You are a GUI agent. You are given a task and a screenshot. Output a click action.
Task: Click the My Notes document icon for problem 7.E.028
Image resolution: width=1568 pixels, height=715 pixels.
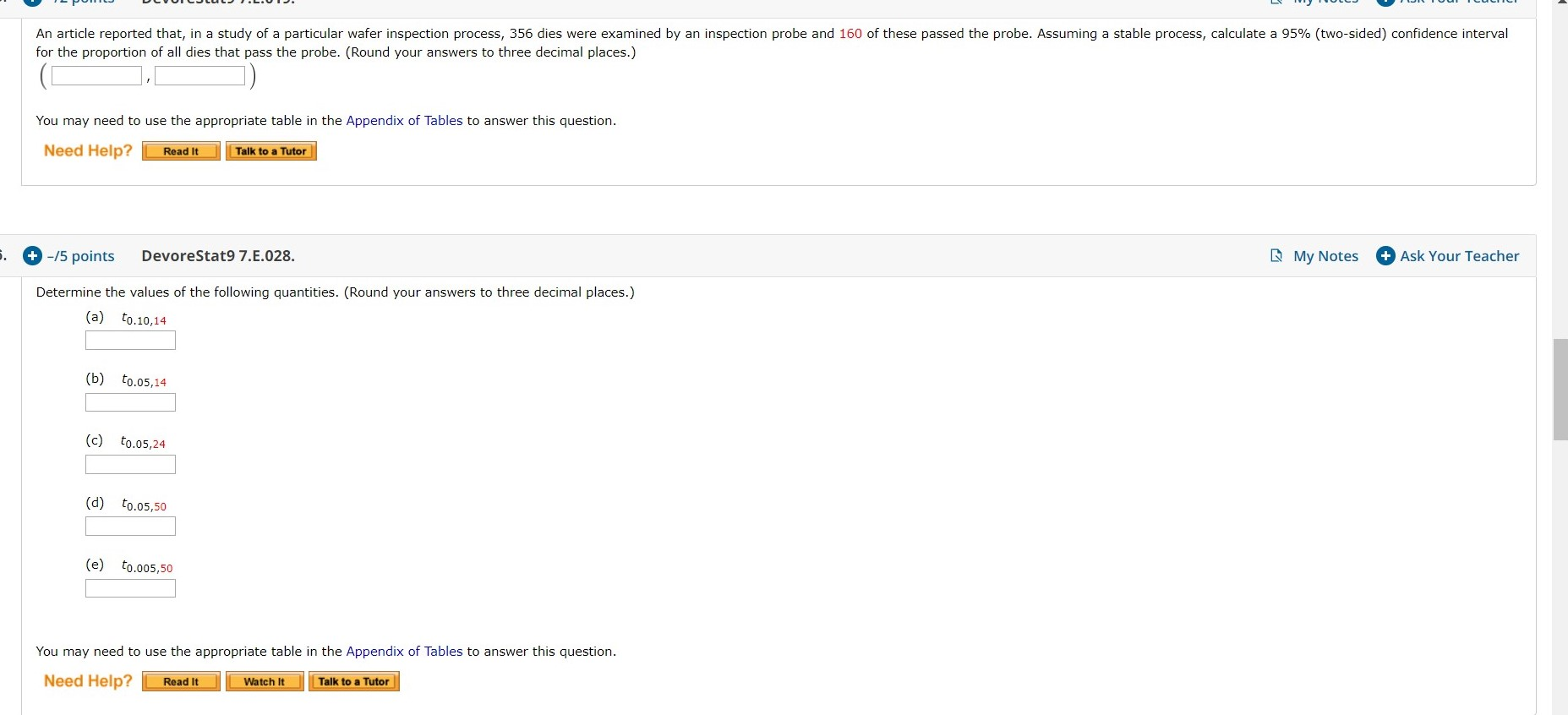[1276, 256]
